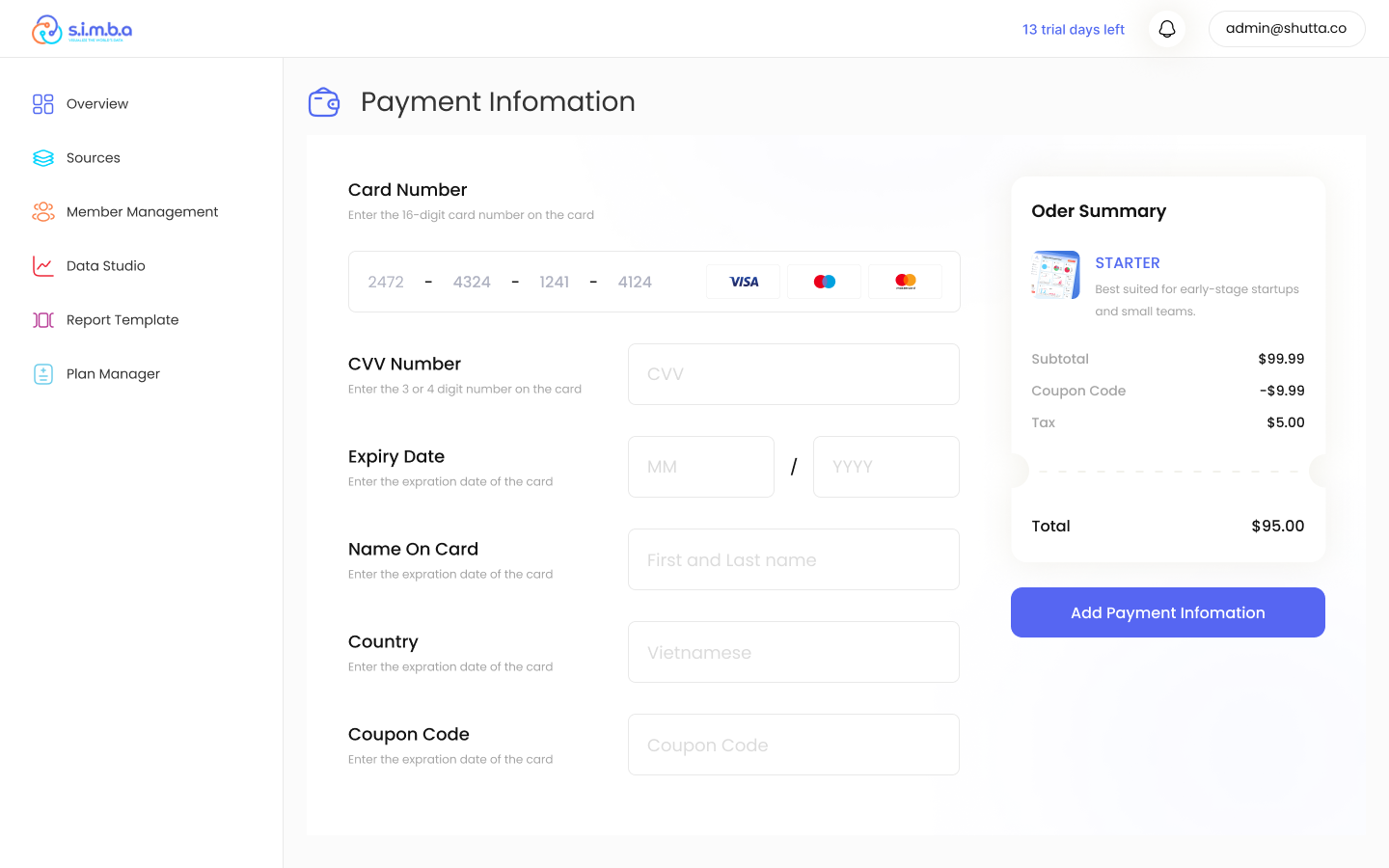Click the Subtotal amount $99.99
This screenshot has height=868, width=1389.
point(1281,359)
